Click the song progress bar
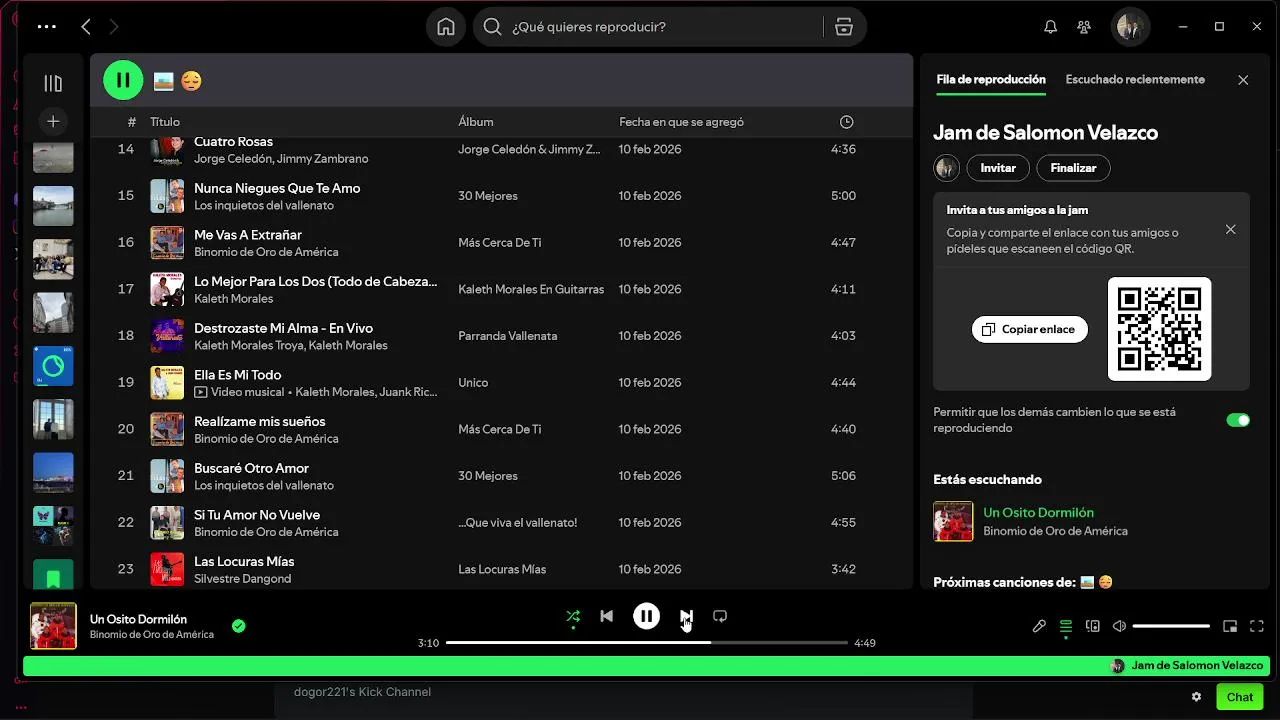 647,643
